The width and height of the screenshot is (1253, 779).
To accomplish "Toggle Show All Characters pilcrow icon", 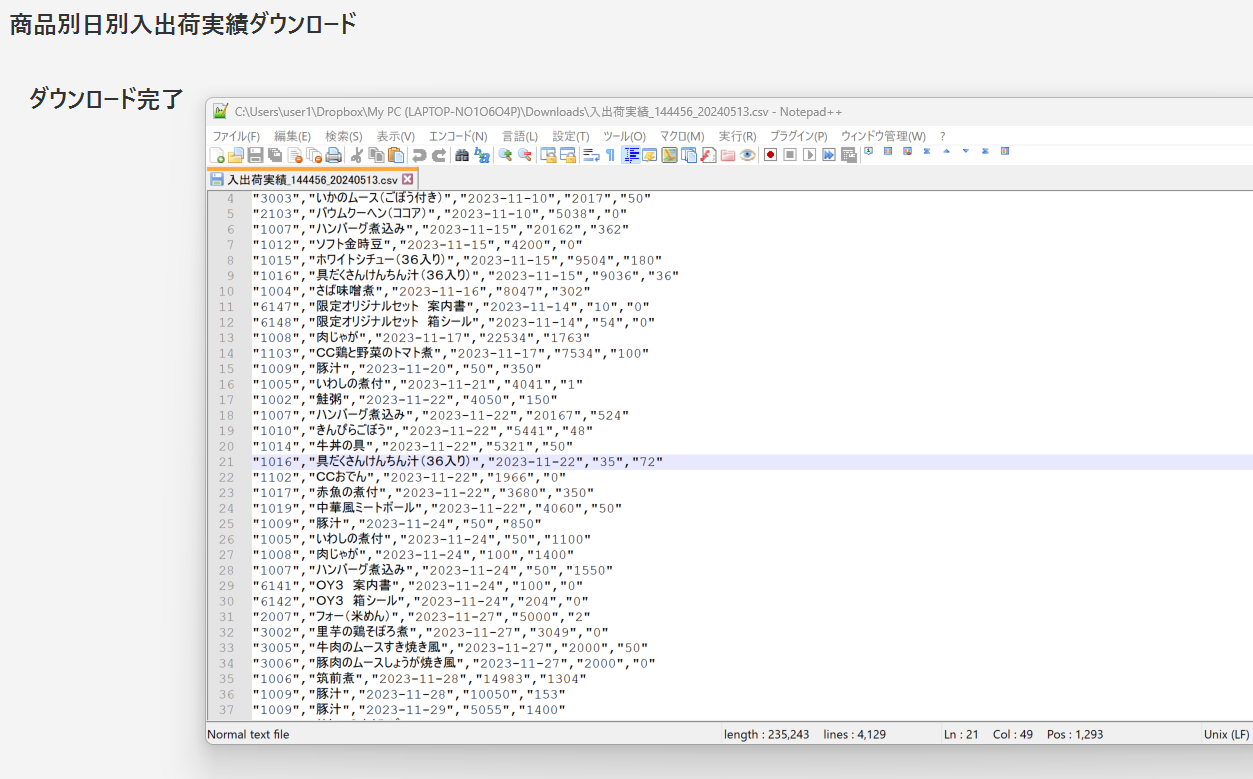I will (610, 155).
